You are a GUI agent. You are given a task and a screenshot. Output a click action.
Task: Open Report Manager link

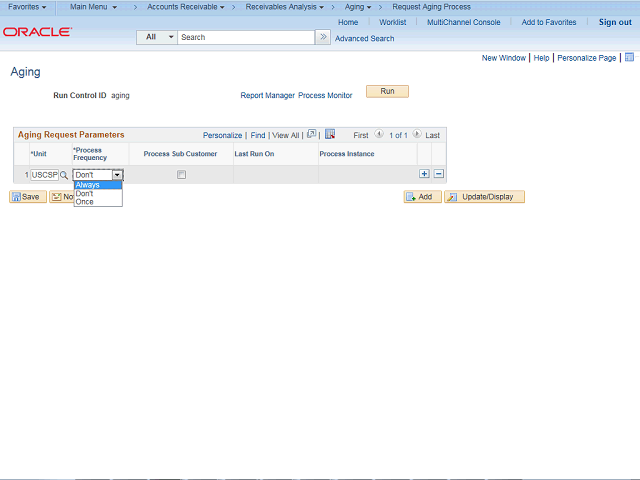click(267, 95)
